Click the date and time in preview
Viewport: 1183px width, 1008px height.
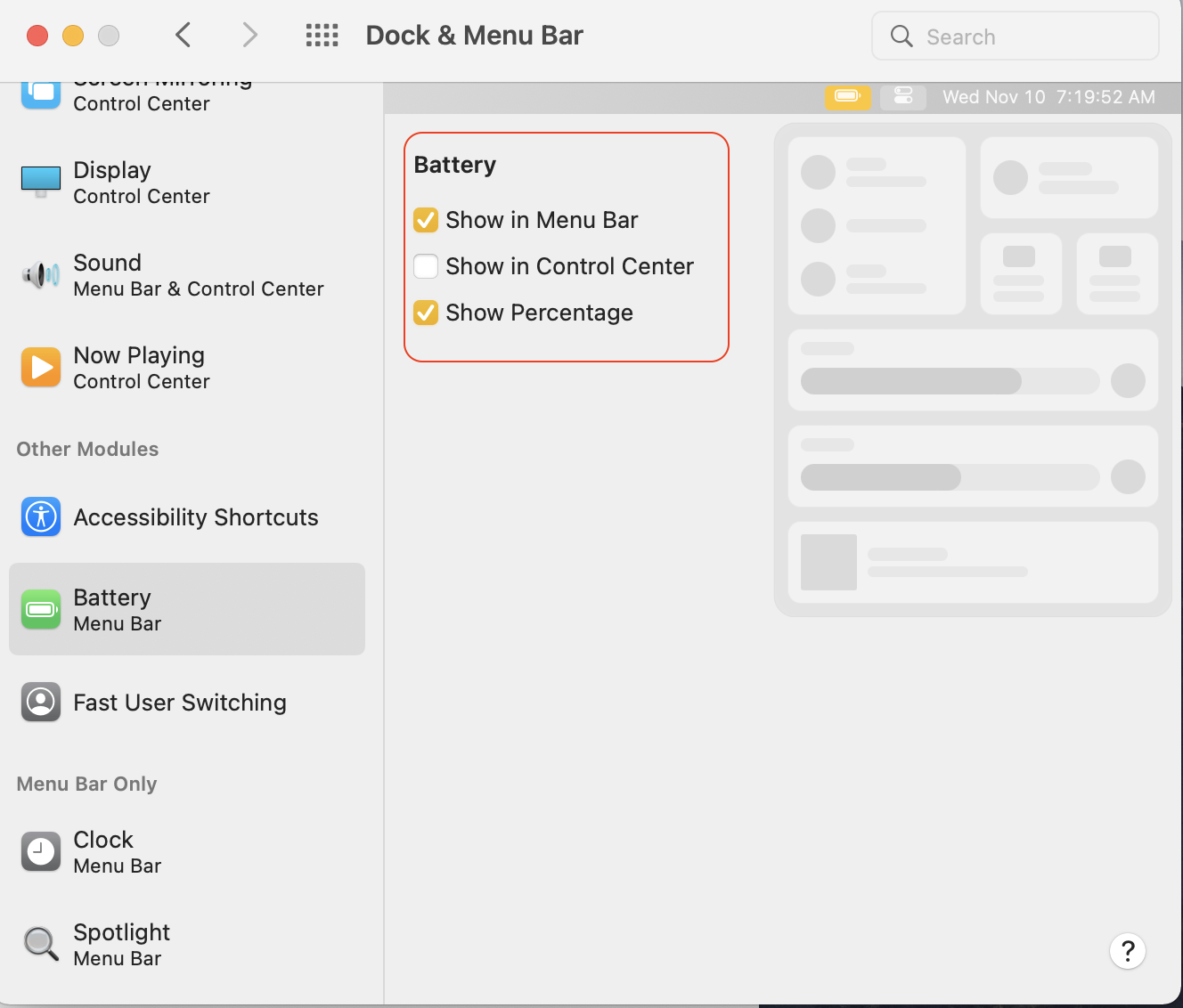point(1048,97)
